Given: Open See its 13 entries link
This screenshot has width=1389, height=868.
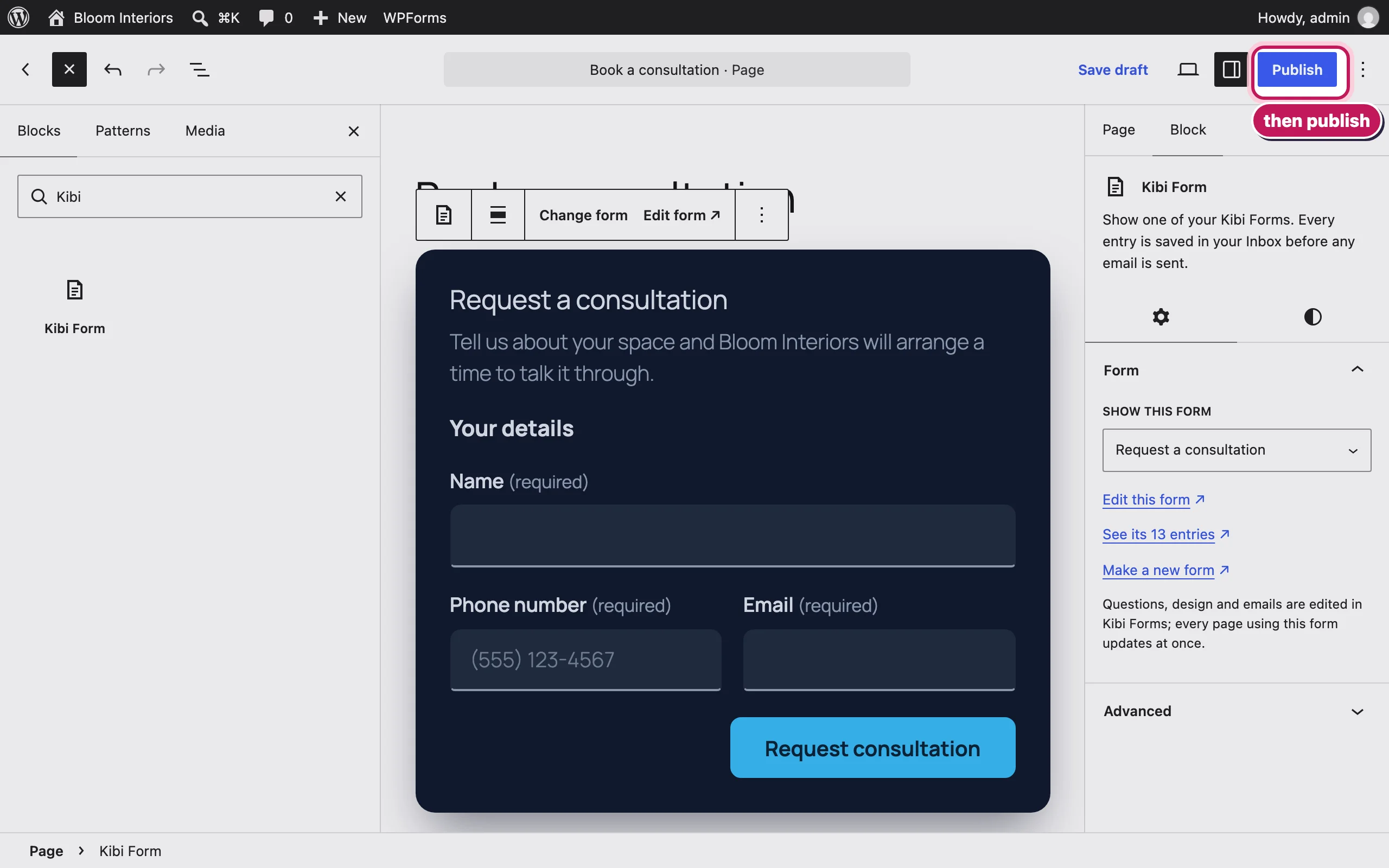Looking at the screenshot, I should pos(1165,534).
